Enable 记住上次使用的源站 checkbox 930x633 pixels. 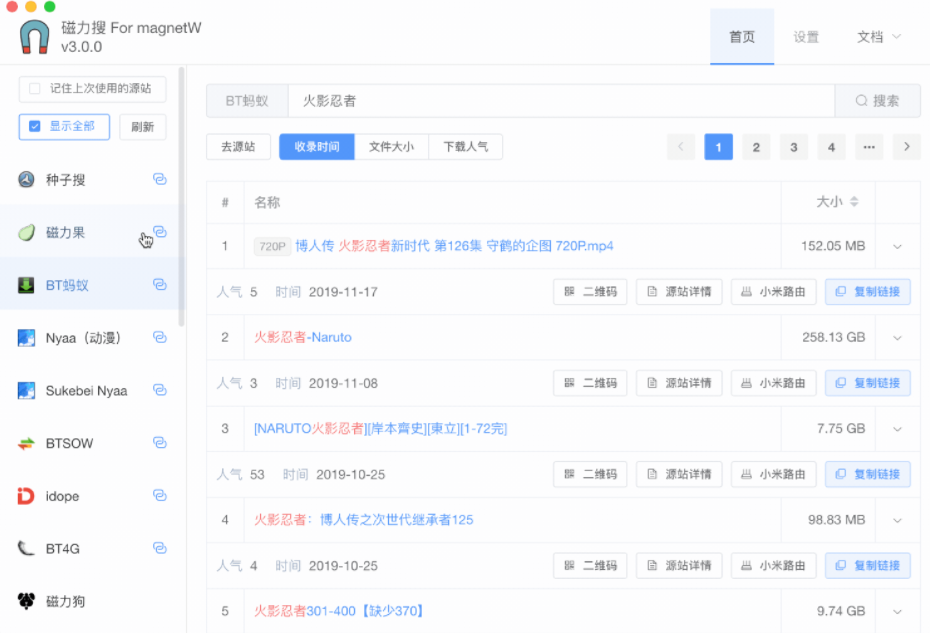35,88
